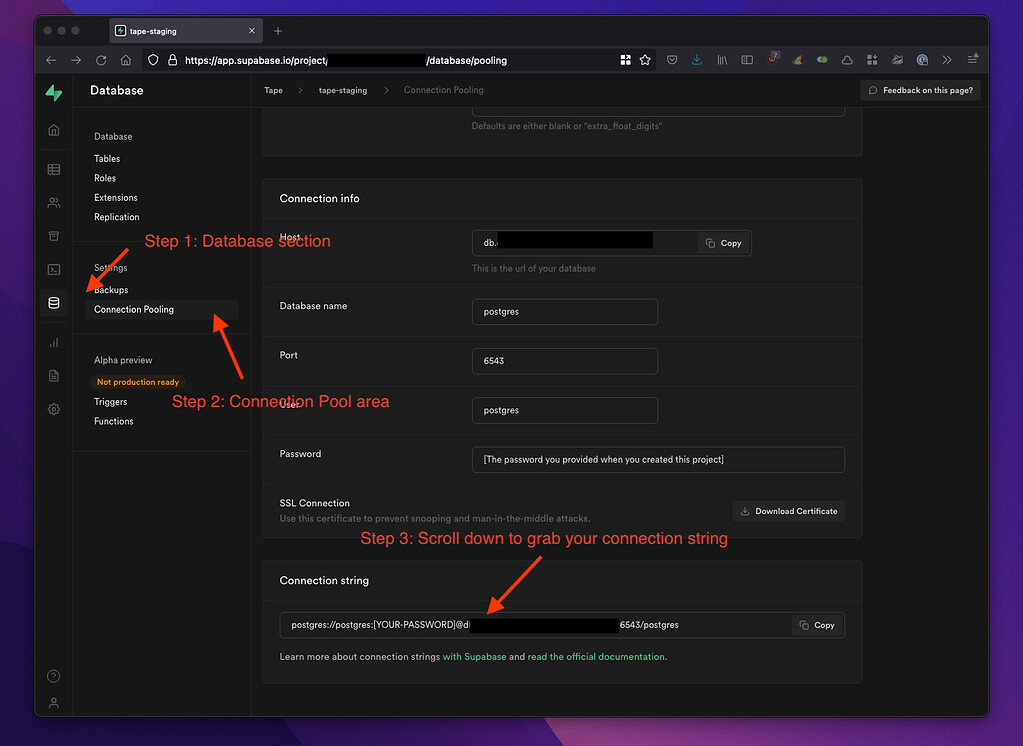This screenshot has width=1023, height=746.
Task: Go forward with browser forward arrow
Action: (x=76, y=60)
